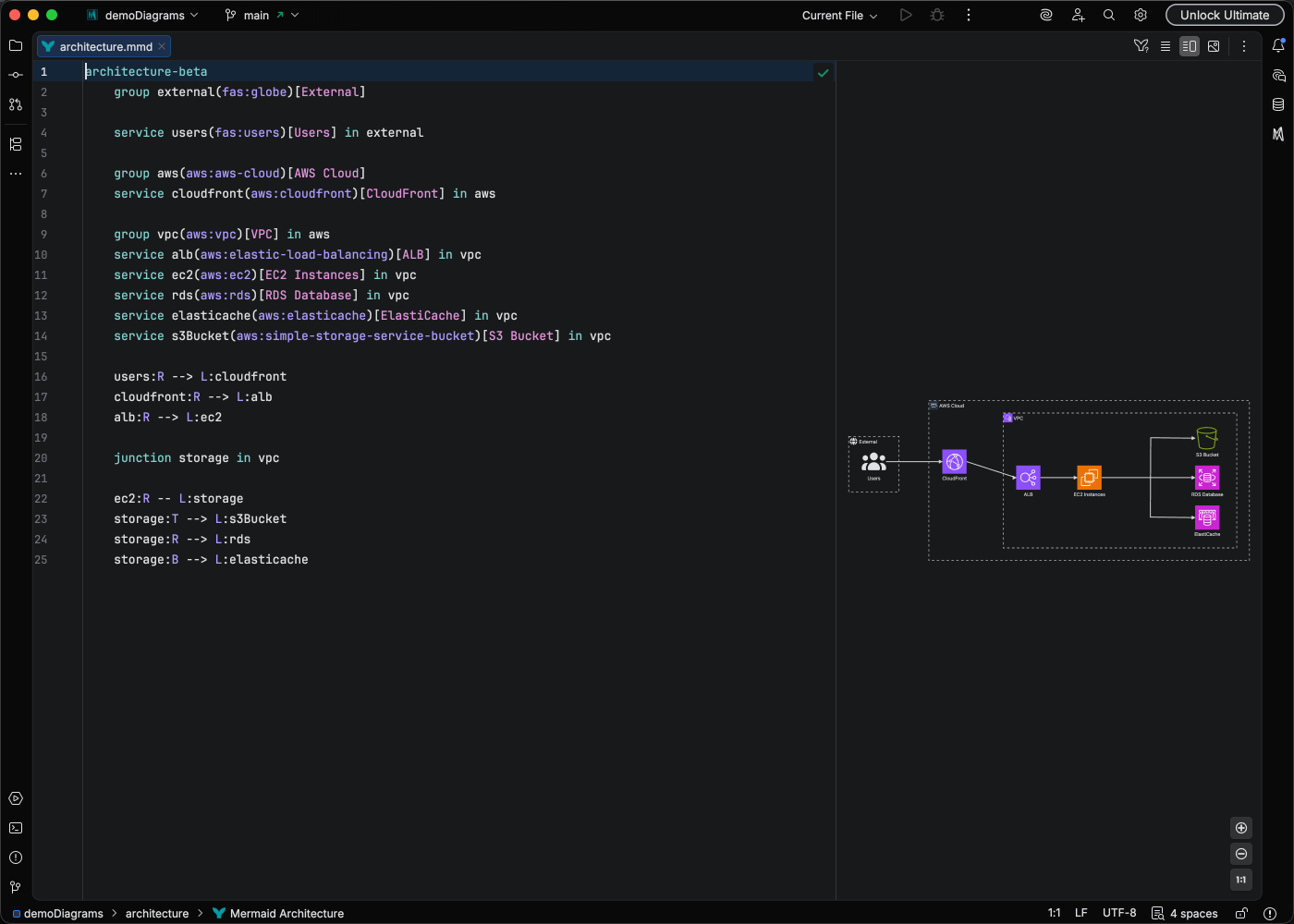Zoom in on the diagram preview
The height and width of the screenshot is (924, 1294).
tap(1241, 828)
